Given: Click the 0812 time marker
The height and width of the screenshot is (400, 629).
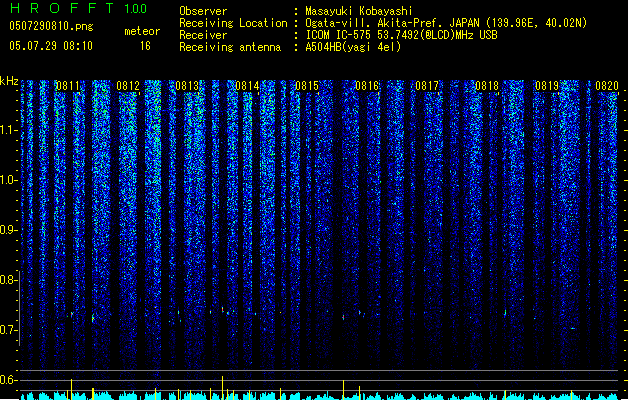Looking at the screenshot, I should (x=128, y=86).
